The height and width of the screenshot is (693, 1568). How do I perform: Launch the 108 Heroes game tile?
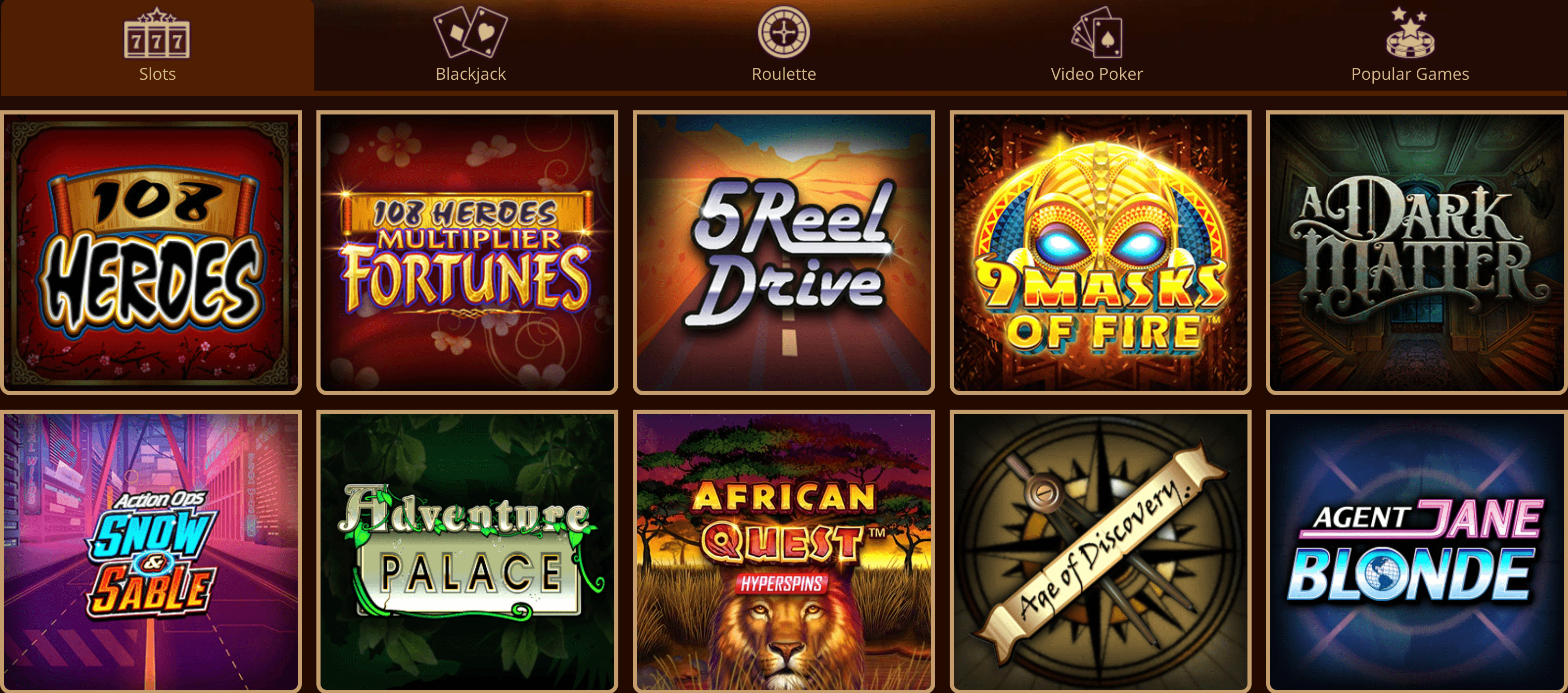[x=151, y=252]
